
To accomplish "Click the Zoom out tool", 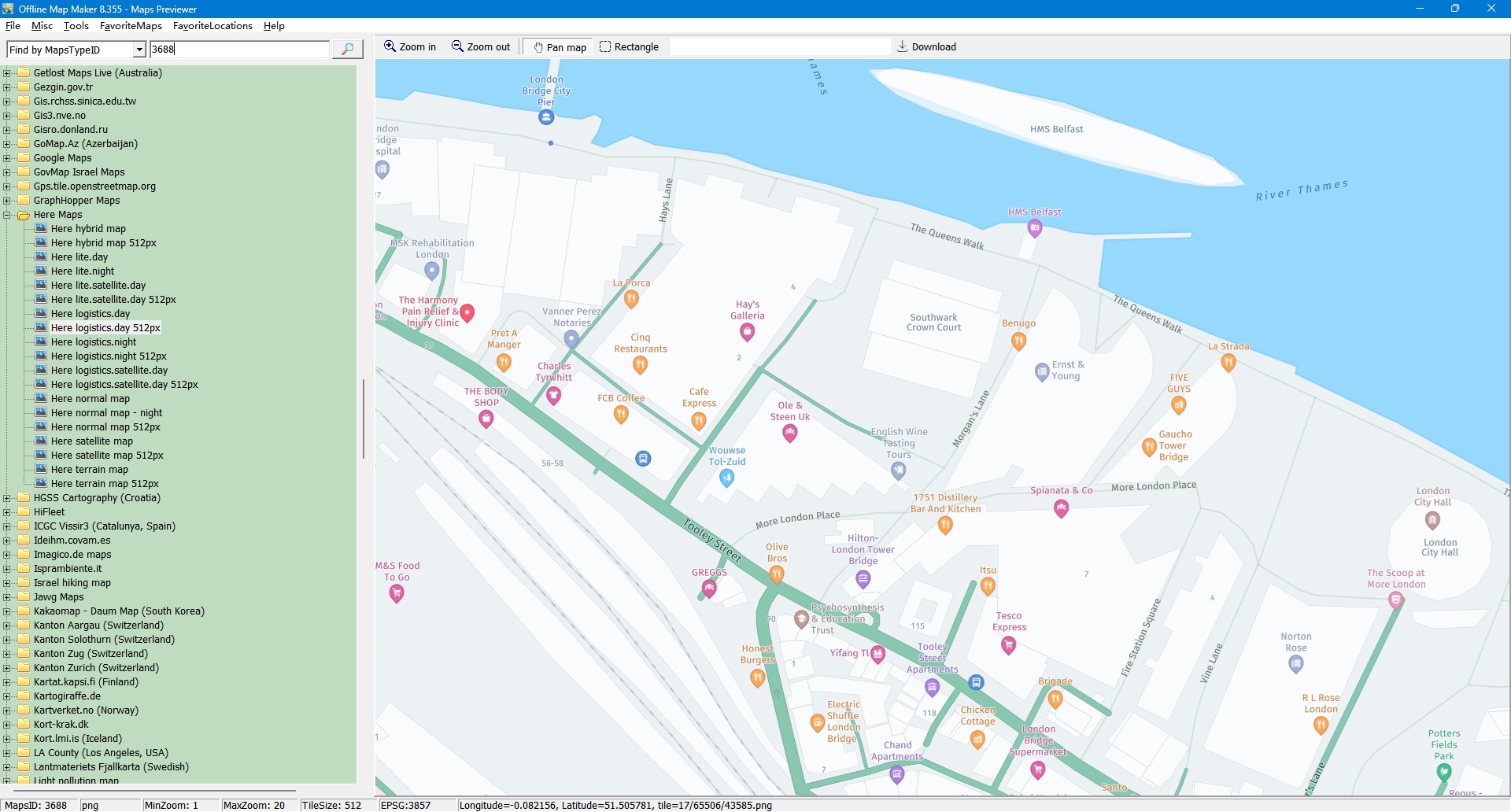I will [481, 47].
